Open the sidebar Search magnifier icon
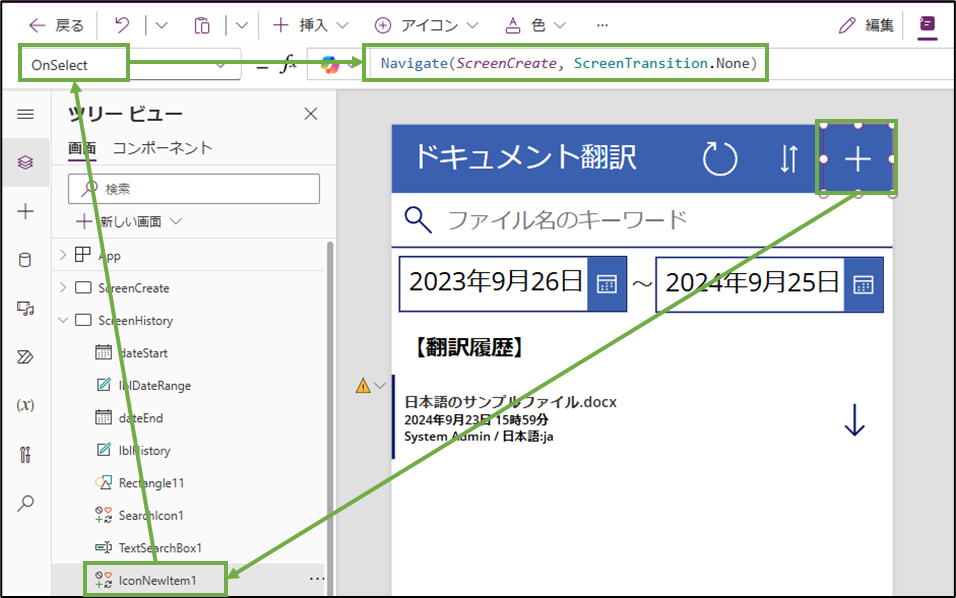Image resolution: width=956 pixels, height=598 pixels. (x=26, y=503)
